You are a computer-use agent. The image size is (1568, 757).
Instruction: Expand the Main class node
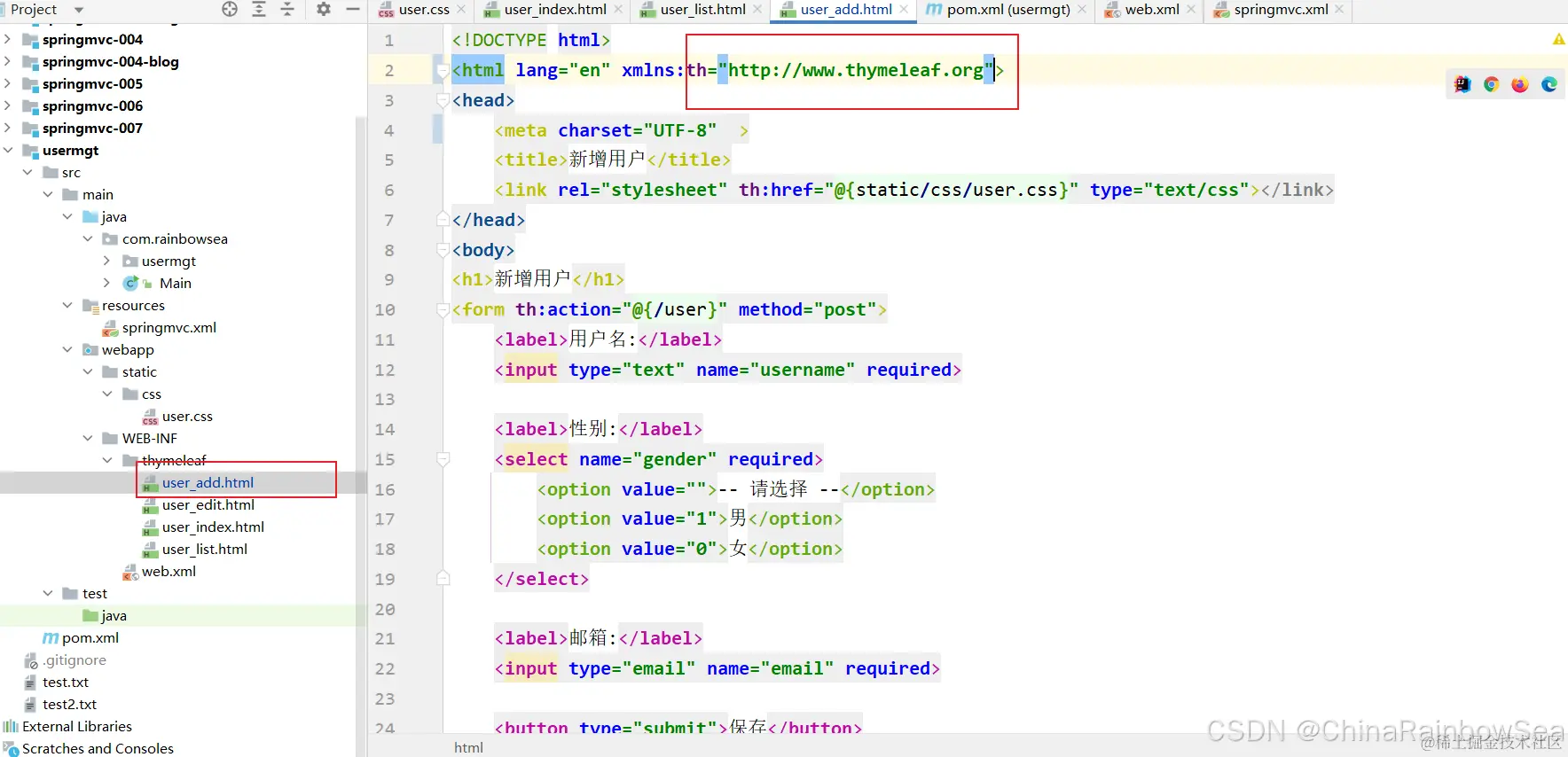click(x=107, y=283)
